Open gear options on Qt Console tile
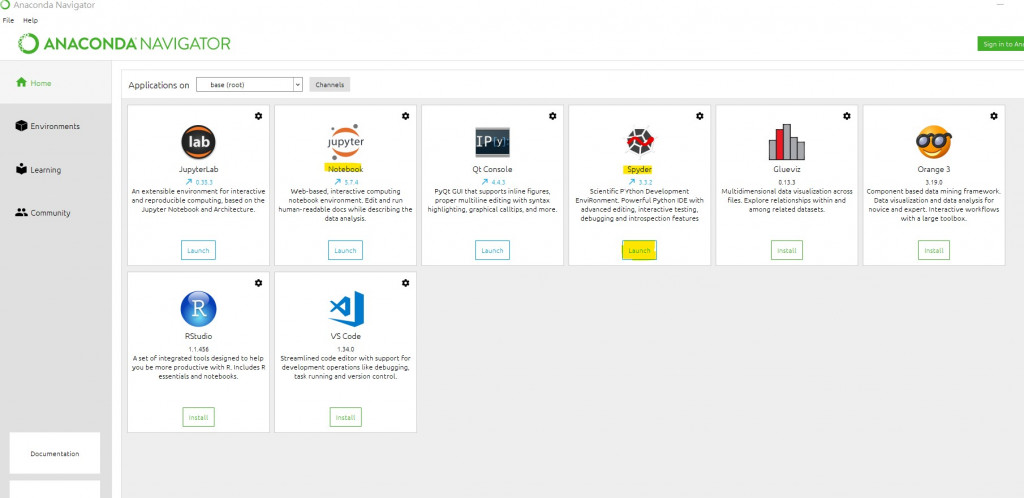1024x498 pixels. pos(552,116)
